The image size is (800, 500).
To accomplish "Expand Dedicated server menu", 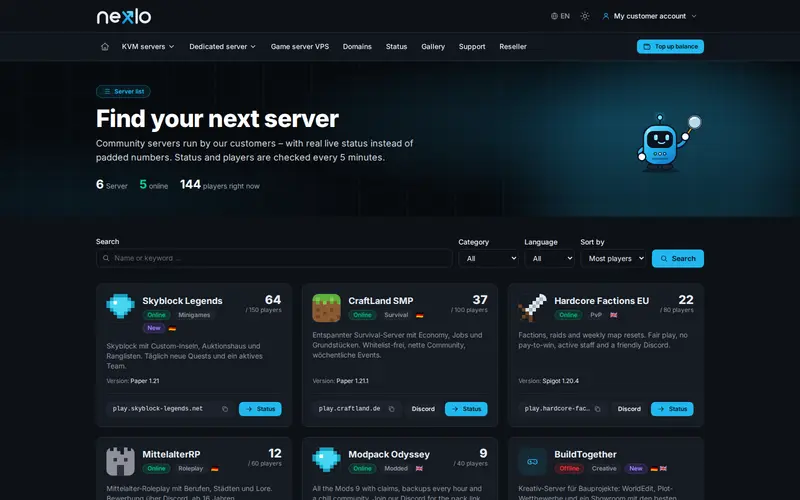I will pos(222,46).
